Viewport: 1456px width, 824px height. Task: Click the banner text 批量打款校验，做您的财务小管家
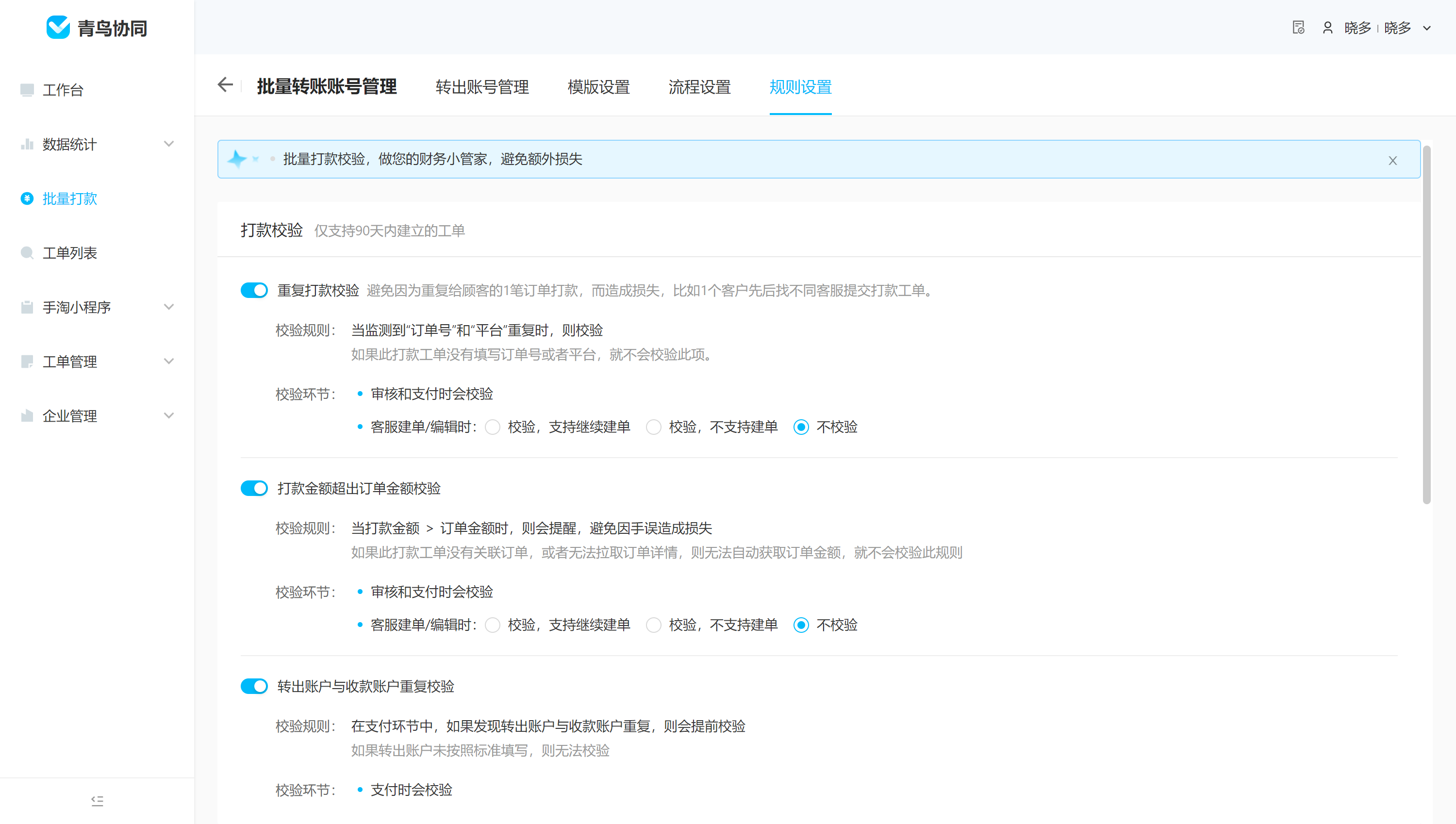pyautogui.click(x=432, y=159)
